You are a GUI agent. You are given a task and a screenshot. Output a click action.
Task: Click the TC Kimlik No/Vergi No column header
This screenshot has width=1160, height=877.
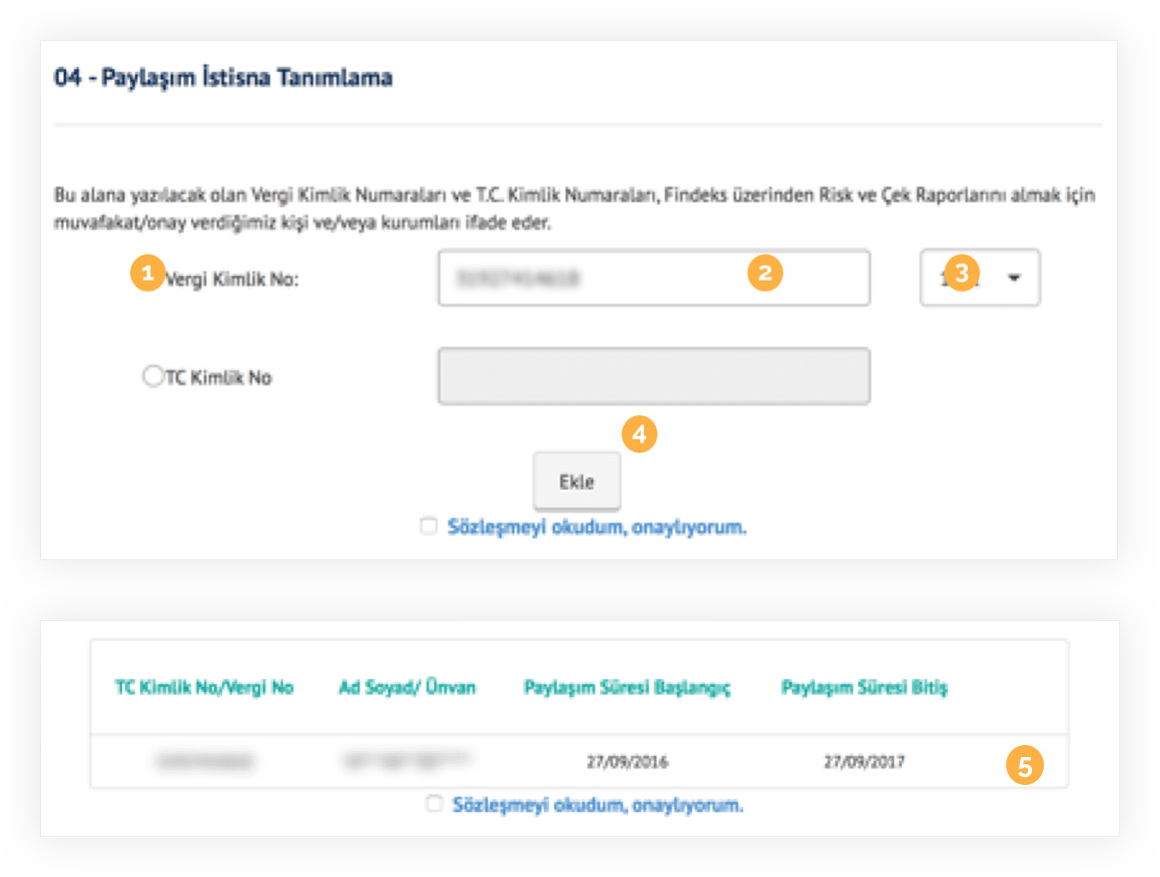click(x=204, y=688)
